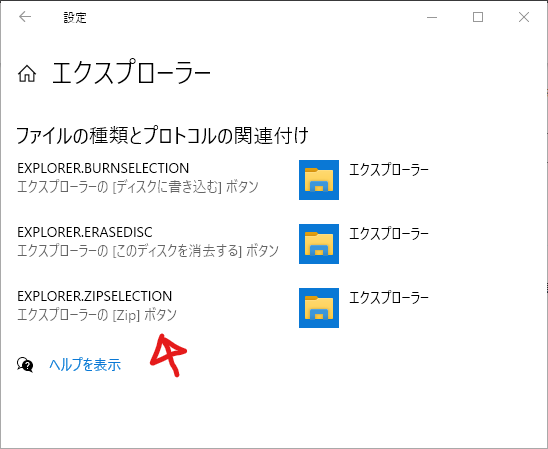
Task: Choose エクスプローラー app name for BURNSELECTION
Action: click(x=389, y=170)
